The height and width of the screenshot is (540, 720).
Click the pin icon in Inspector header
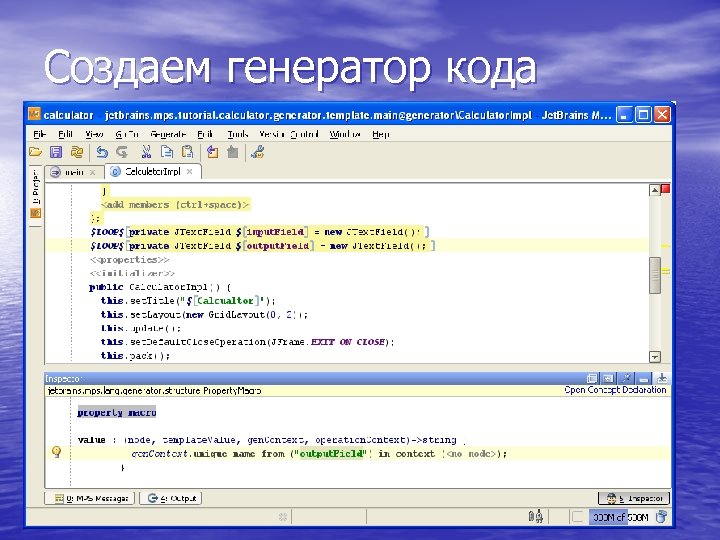click(626, 378)
